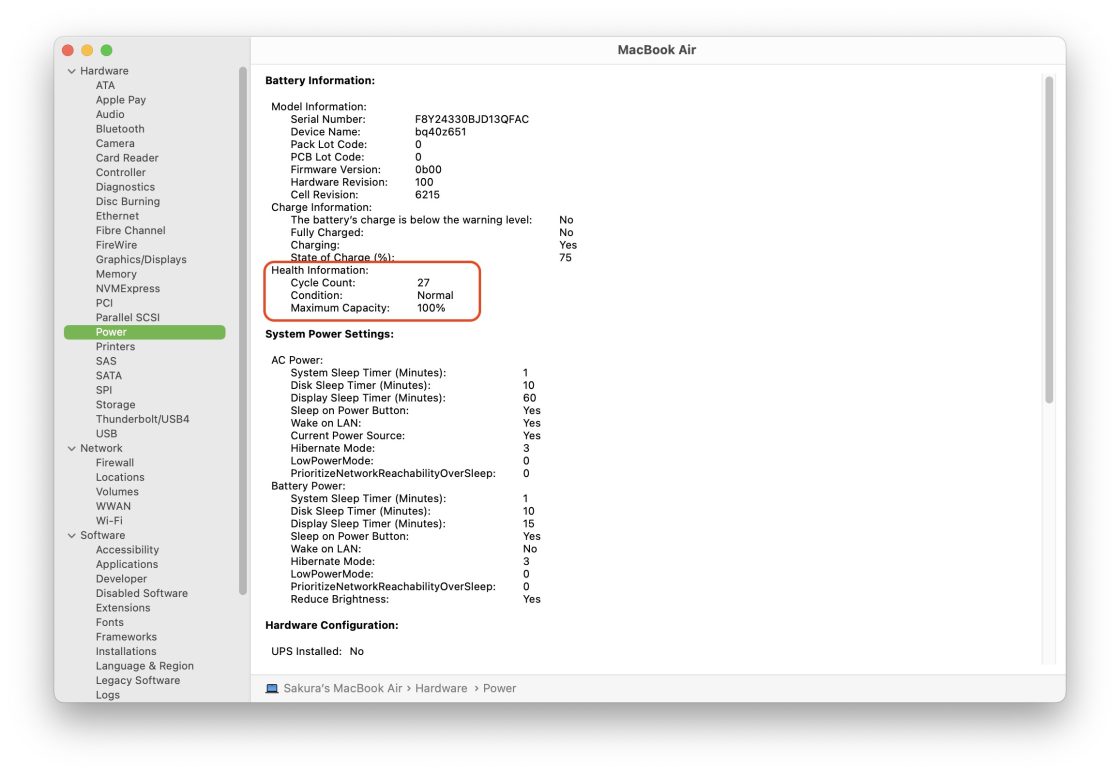Select Power in the breadcrumb path
The height and width of the screenshot is (774, 1120).
(500, 688)
